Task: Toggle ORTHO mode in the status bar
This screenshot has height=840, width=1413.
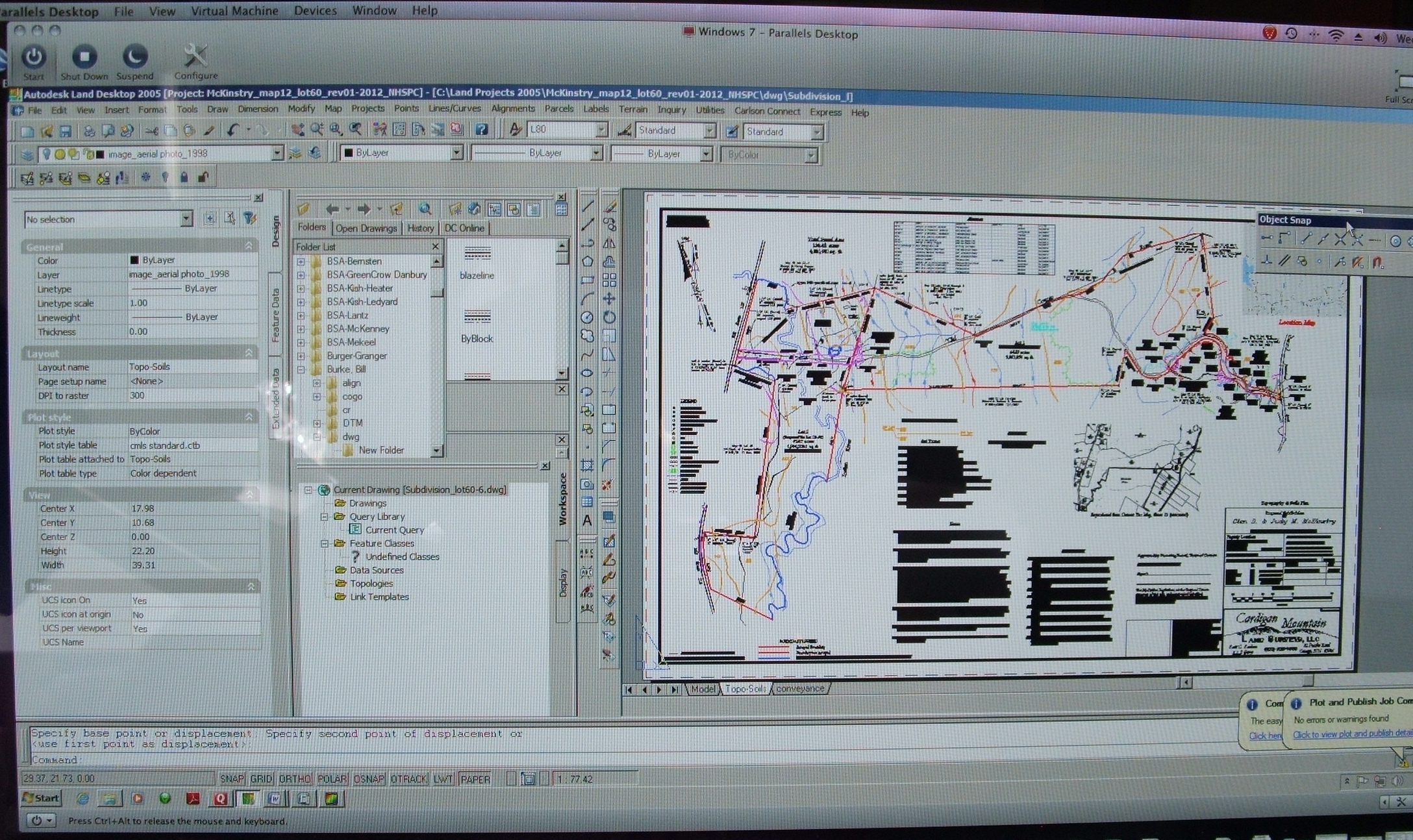Action: (x=295, y=779)
